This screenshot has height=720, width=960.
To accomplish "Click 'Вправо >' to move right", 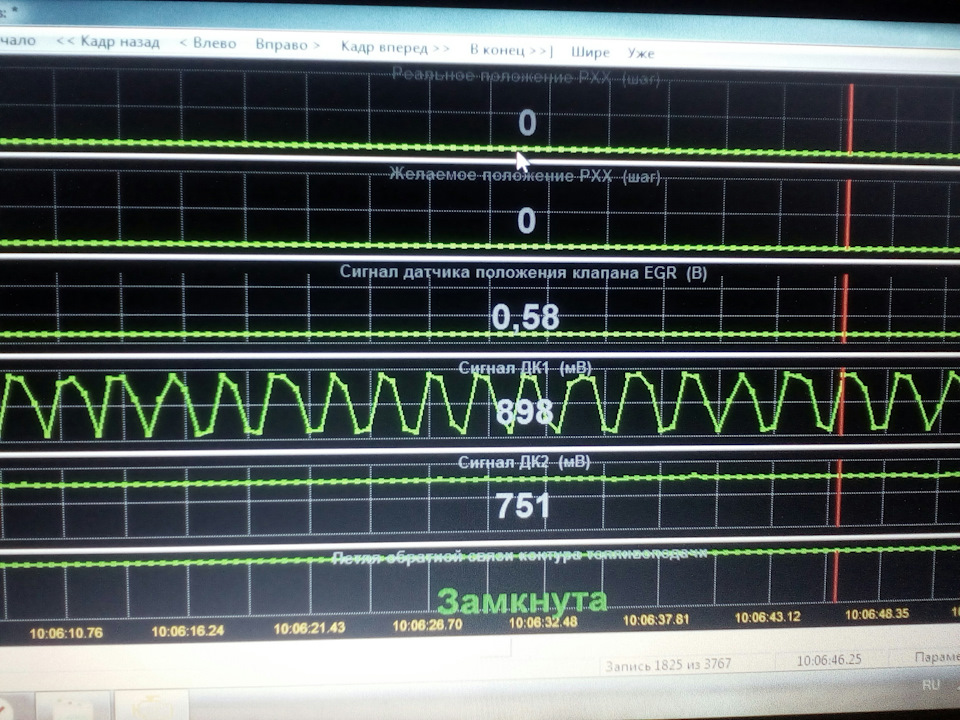I will [x=288, y=45].
